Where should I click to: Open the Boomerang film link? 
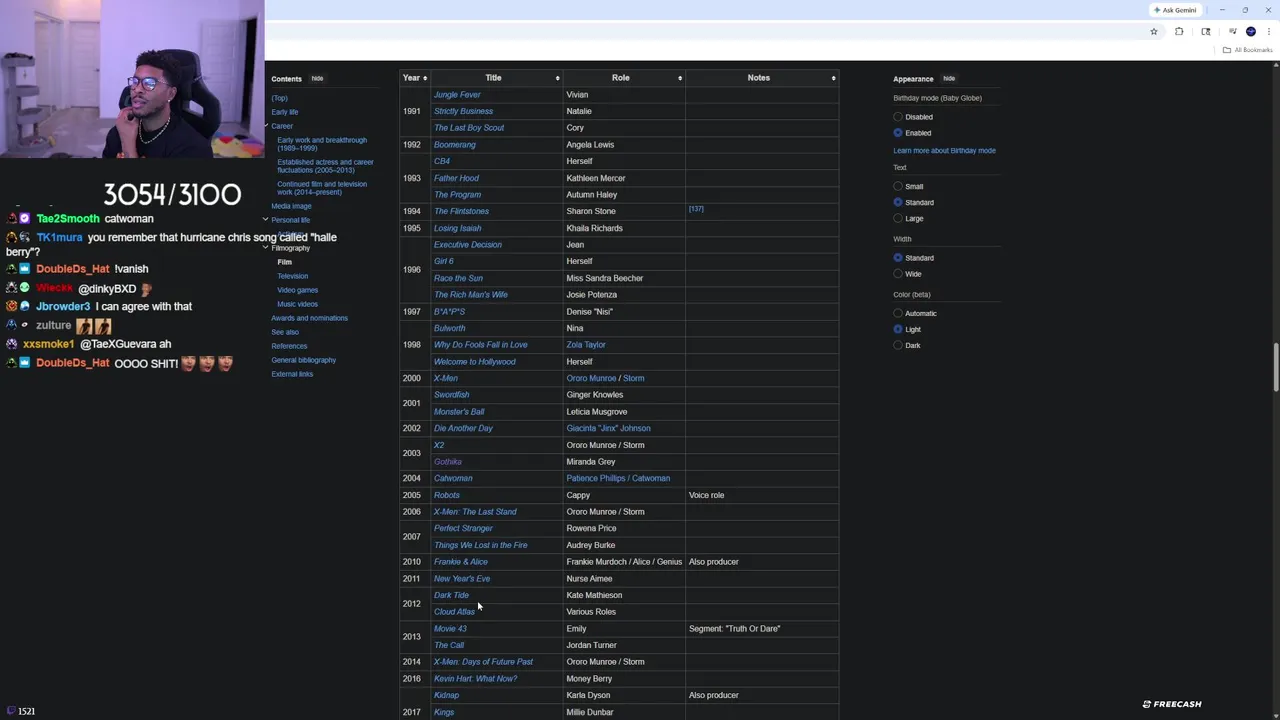point(455,145)
